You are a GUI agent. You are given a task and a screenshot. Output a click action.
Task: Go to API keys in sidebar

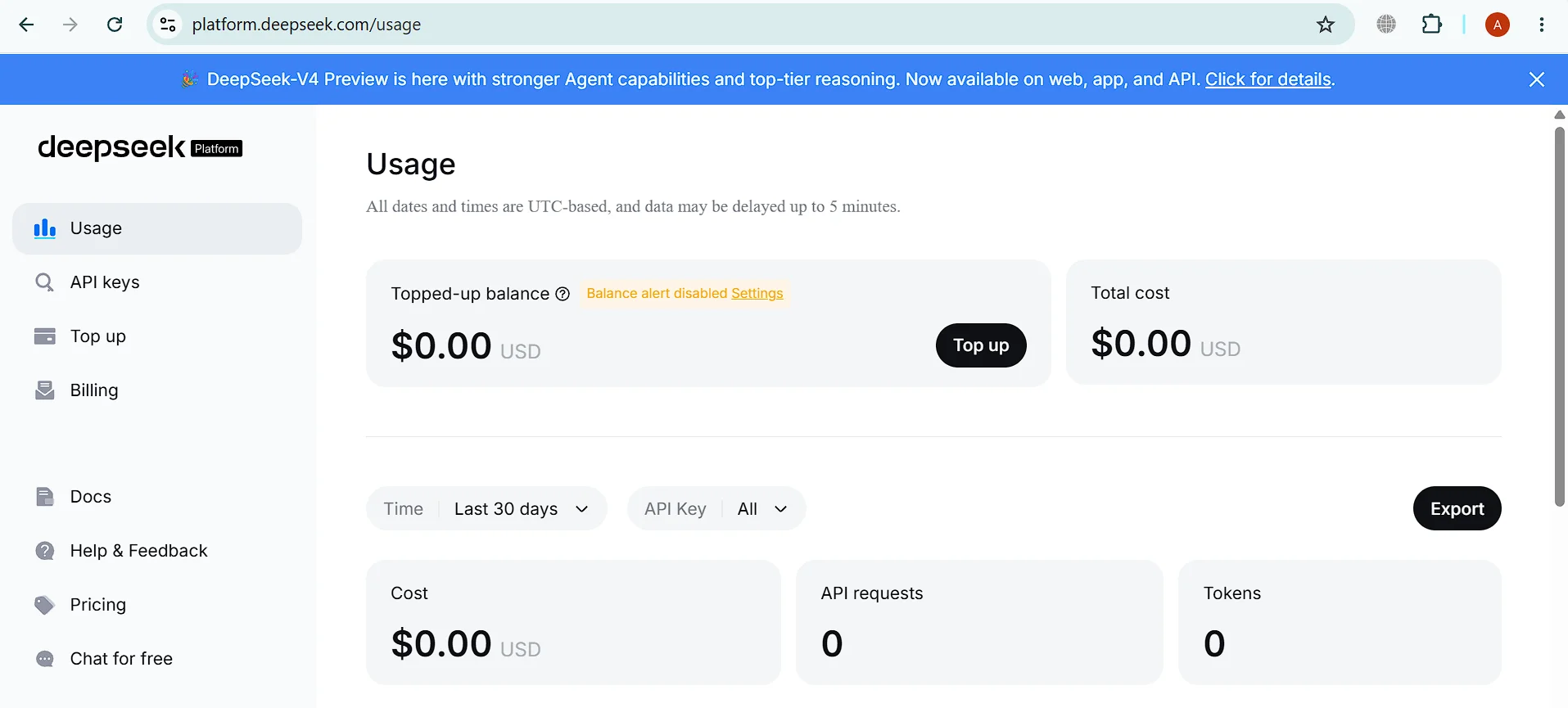pos(157,282)
